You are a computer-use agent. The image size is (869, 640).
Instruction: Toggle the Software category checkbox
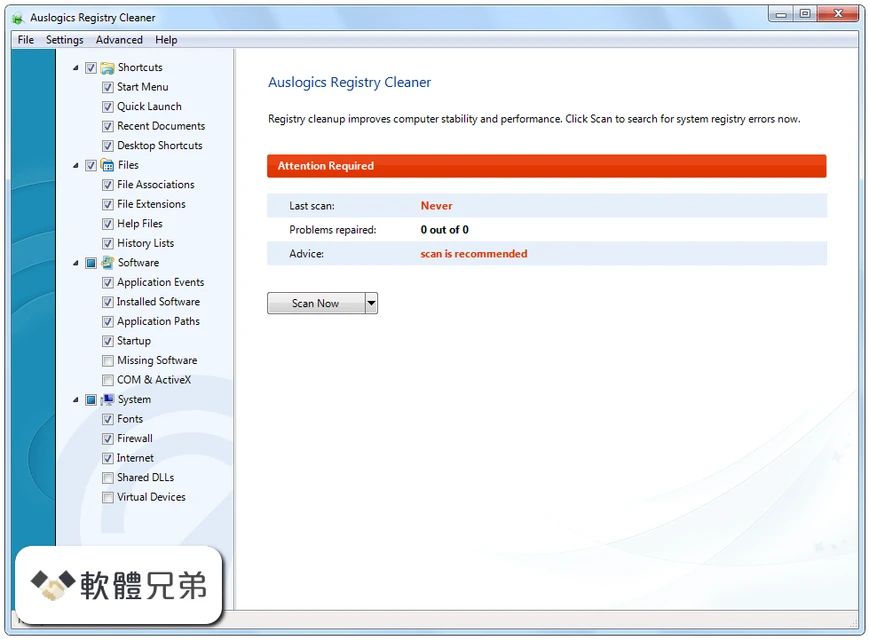[91, 263]
